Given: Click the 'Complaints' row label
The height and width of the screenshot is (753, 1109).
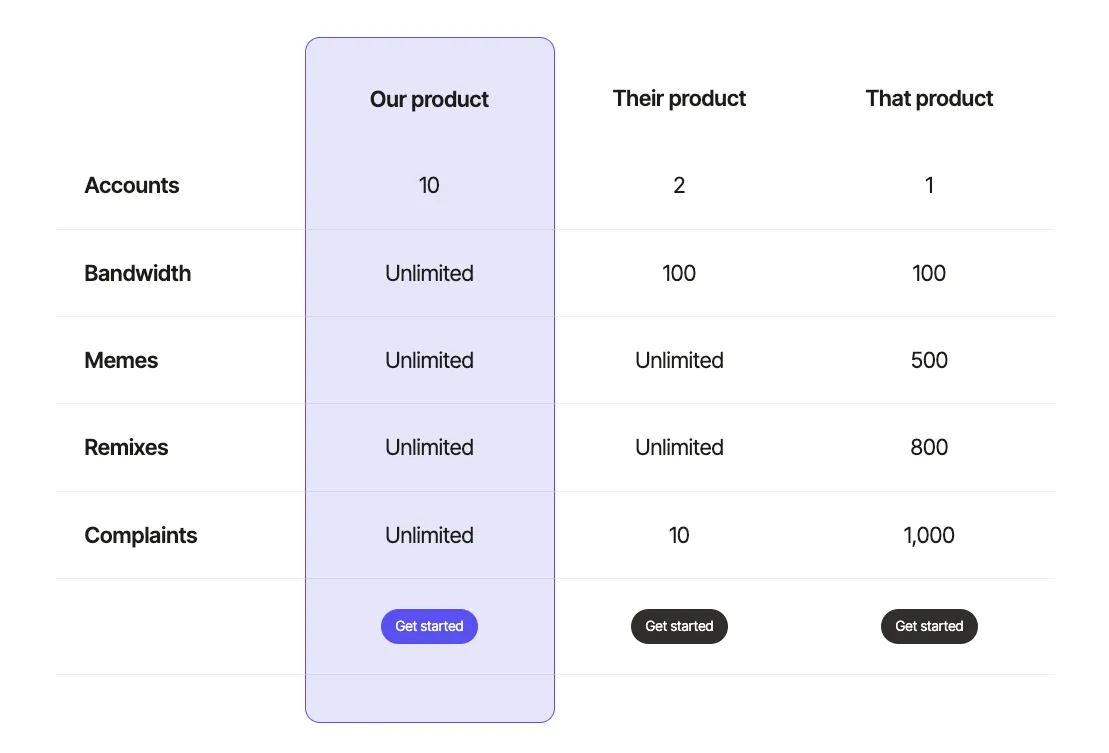Looking at the screenshot, I should coord(140,535).
